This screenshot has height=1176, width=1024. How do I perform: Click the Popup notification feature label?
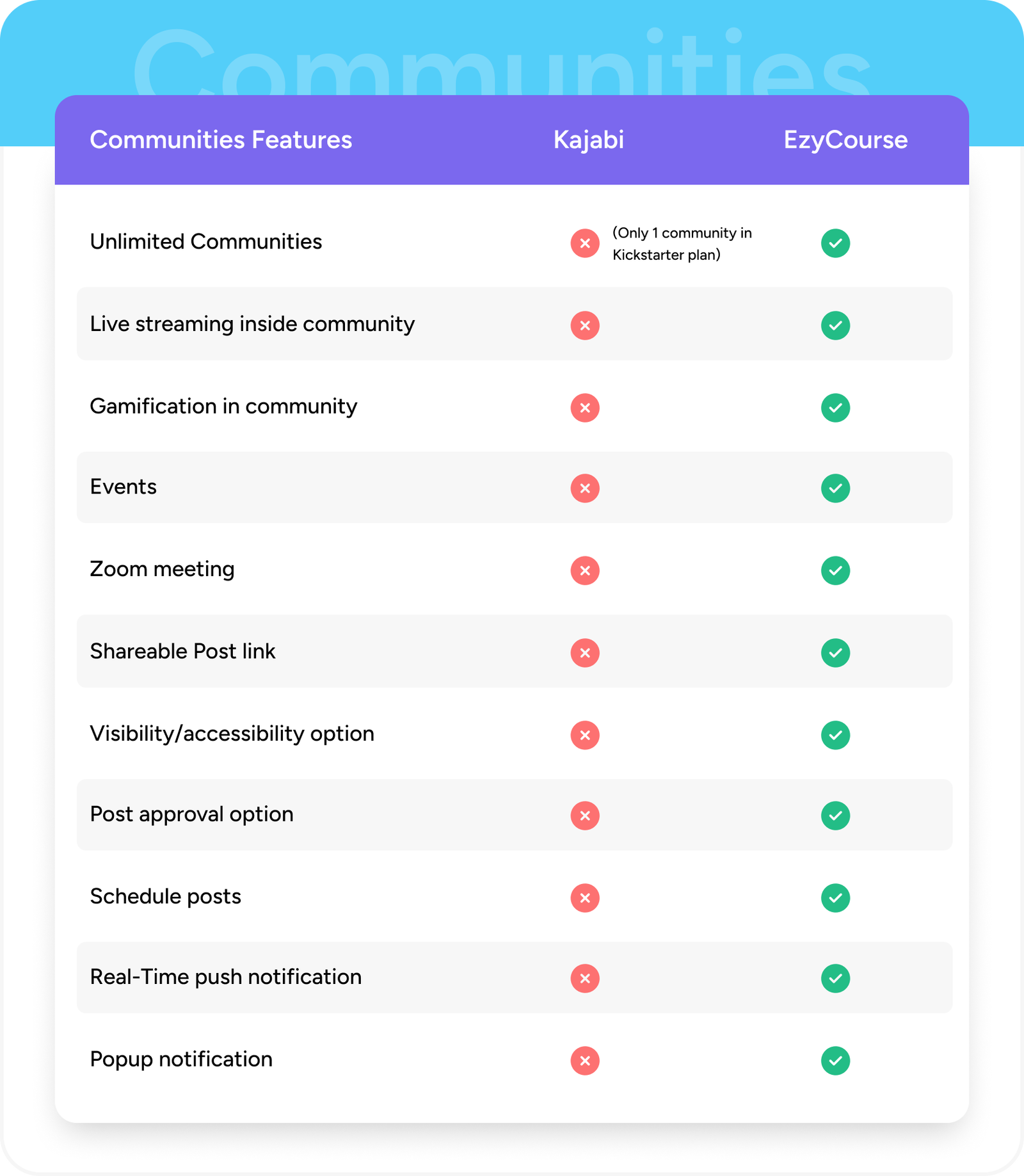181,1059
